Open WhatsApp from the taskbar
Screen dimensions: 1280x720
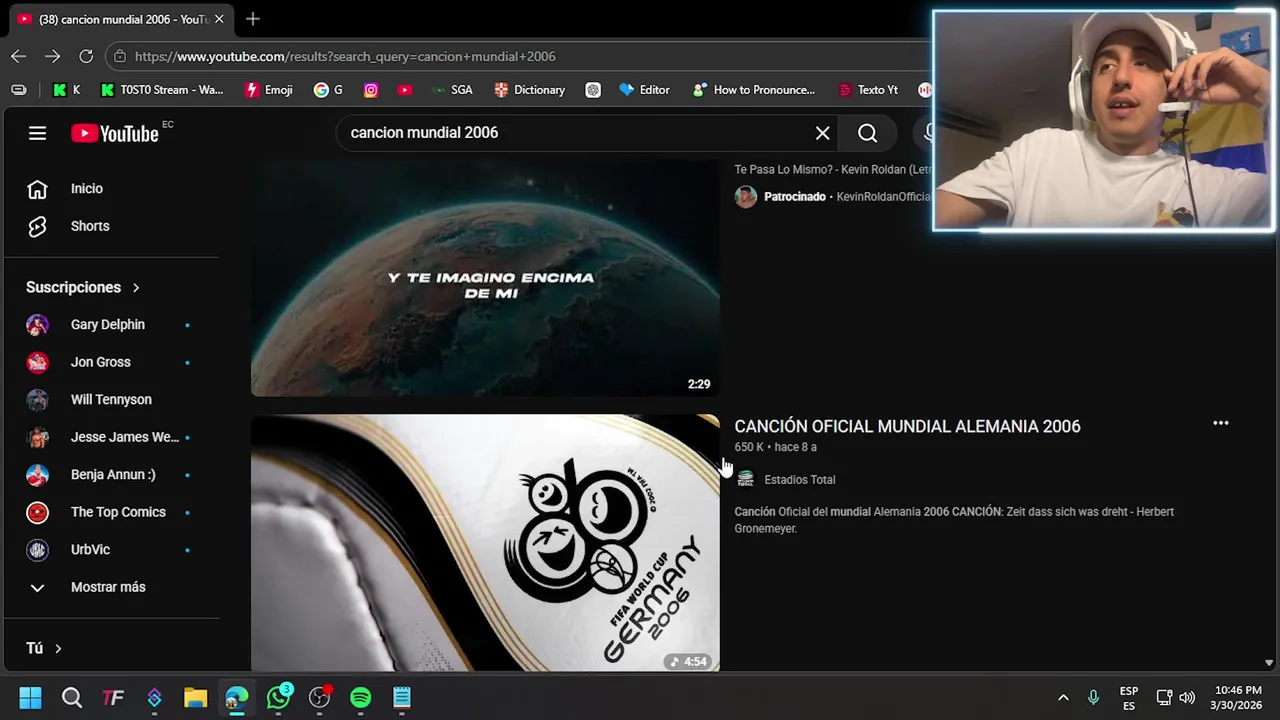pyautogui.click(x=278, y=697)
